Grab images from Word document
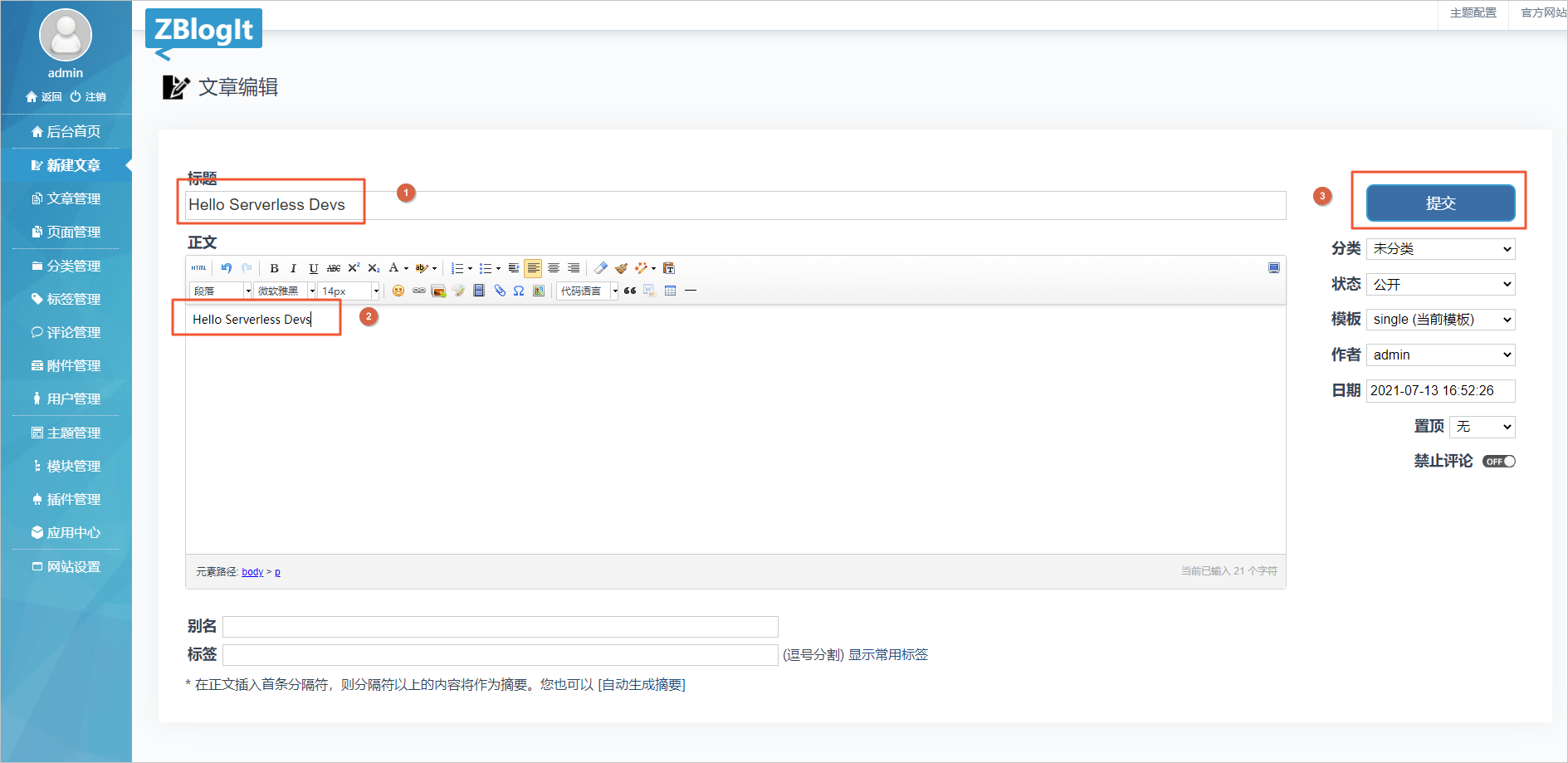This screenshot has width=1568, height=763. (x=649, y=291)
